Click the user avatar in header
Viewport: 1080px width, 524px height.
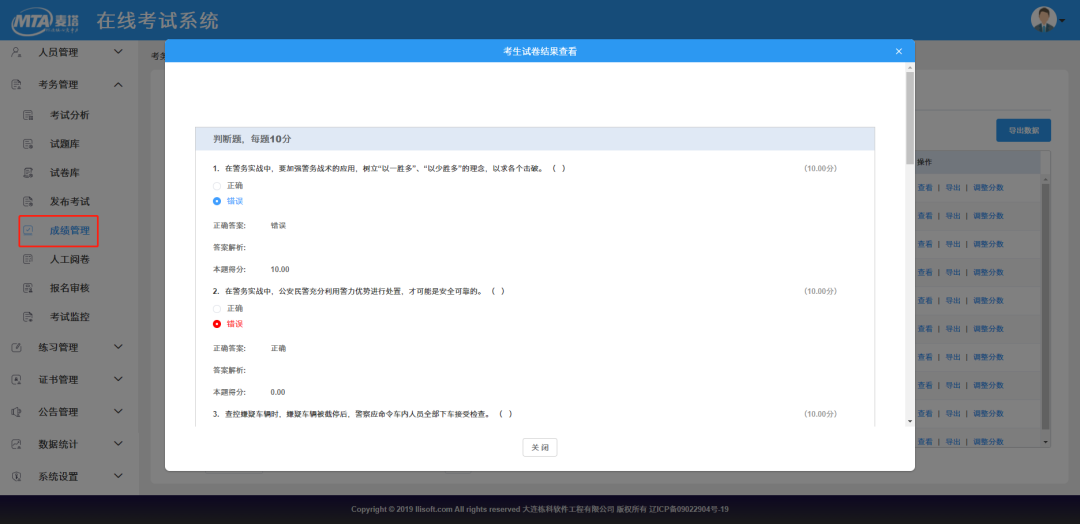pos(1043,18)
